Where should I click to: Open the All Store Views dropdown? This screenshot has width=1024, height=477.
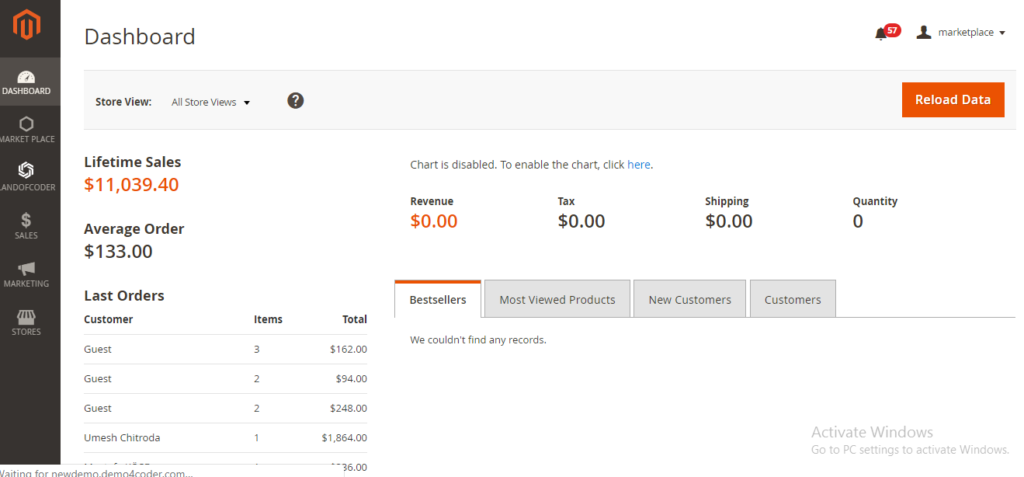point(211,102)
